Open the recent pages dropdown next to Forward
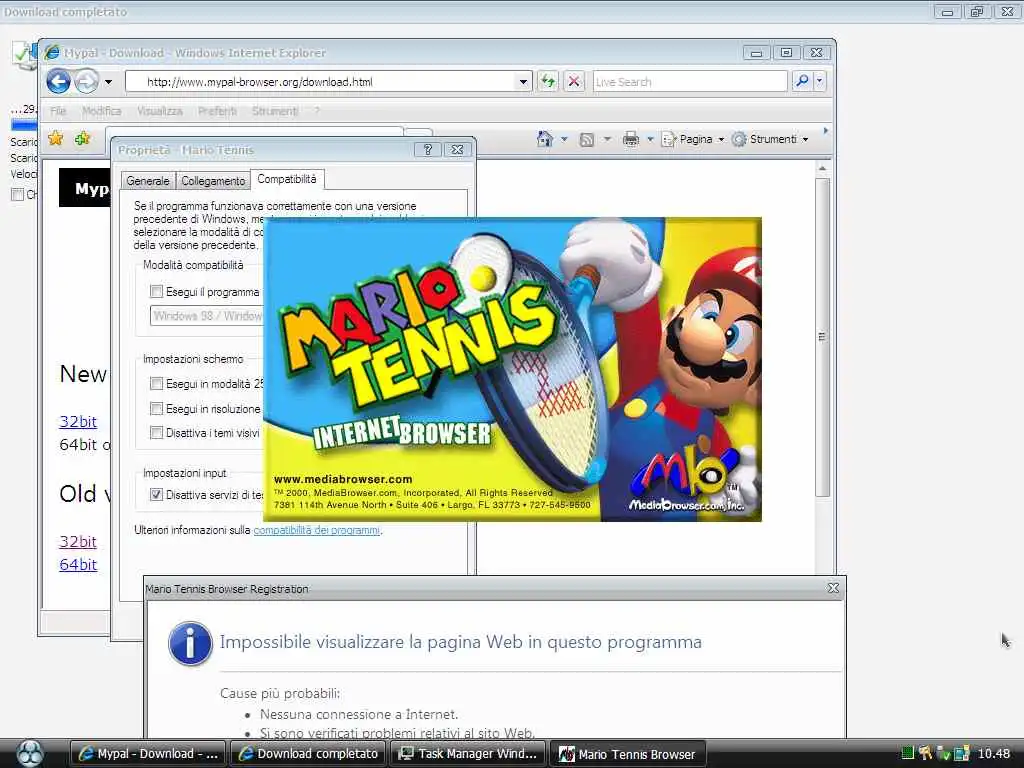1024x768 pixels. point(108,82)
